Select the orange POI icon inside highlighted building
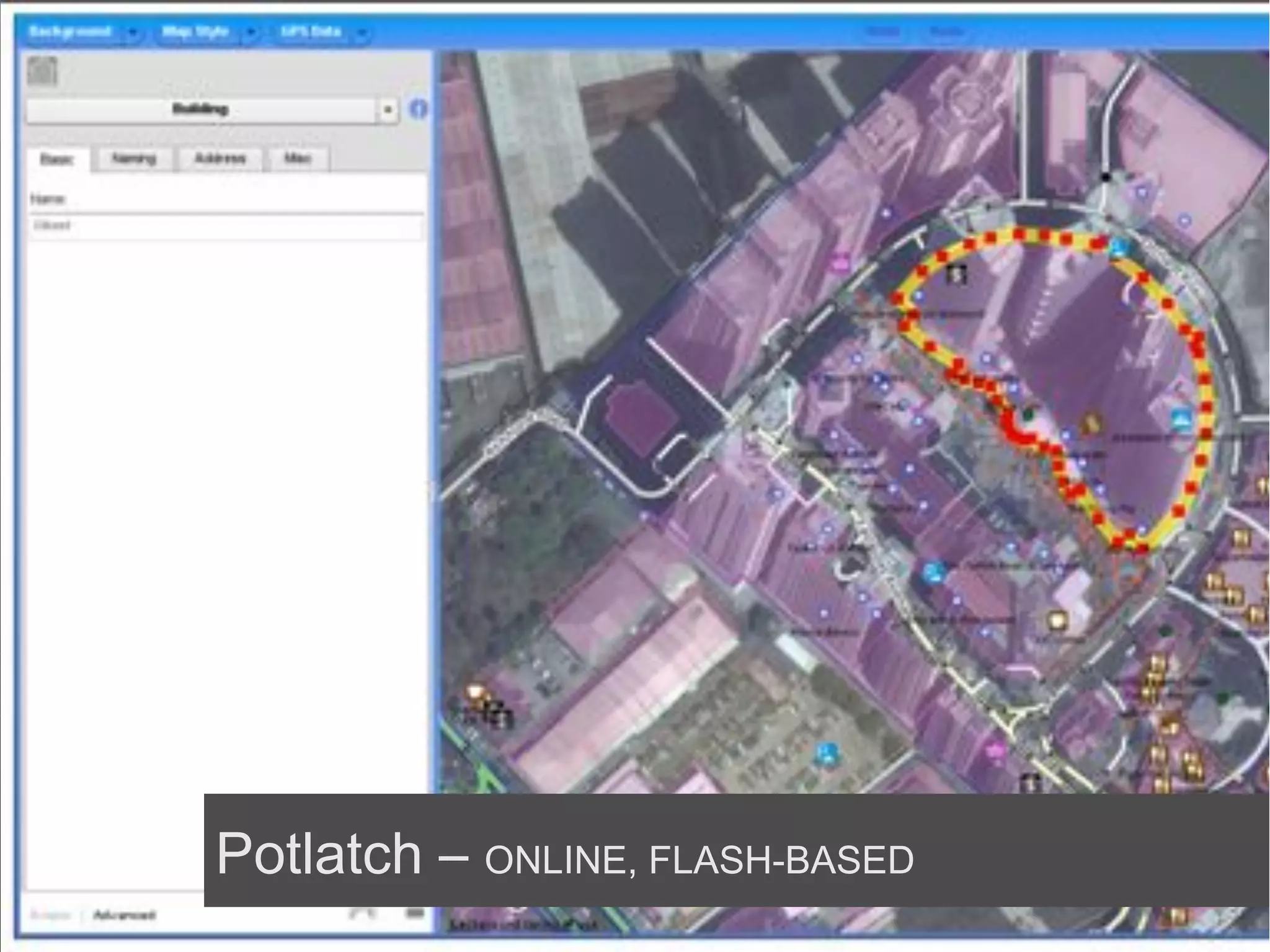Screen dimensions: 1270x952 [x=1091, y=424]
